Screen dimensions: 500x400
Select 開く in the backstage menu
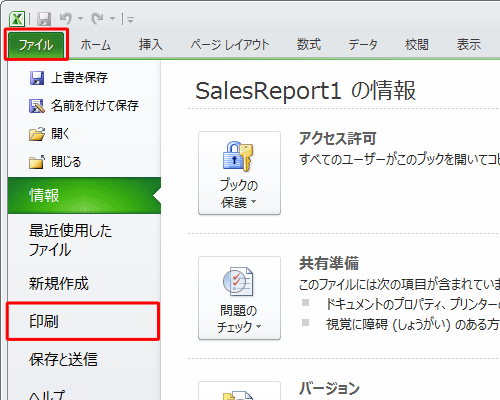coord(84,134)
